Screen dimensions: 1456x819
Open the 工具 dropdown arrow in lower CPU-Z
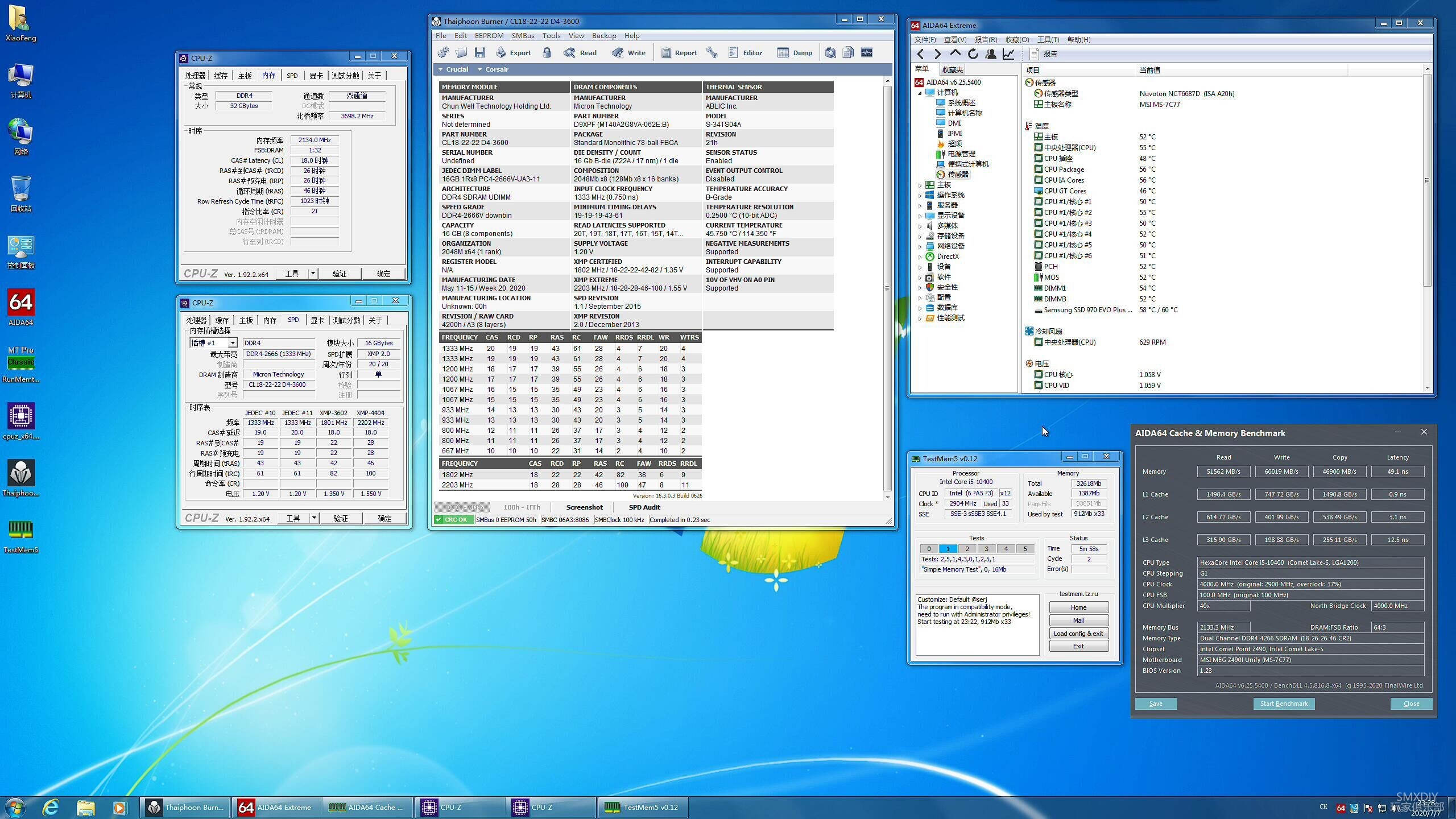(313, 518)
